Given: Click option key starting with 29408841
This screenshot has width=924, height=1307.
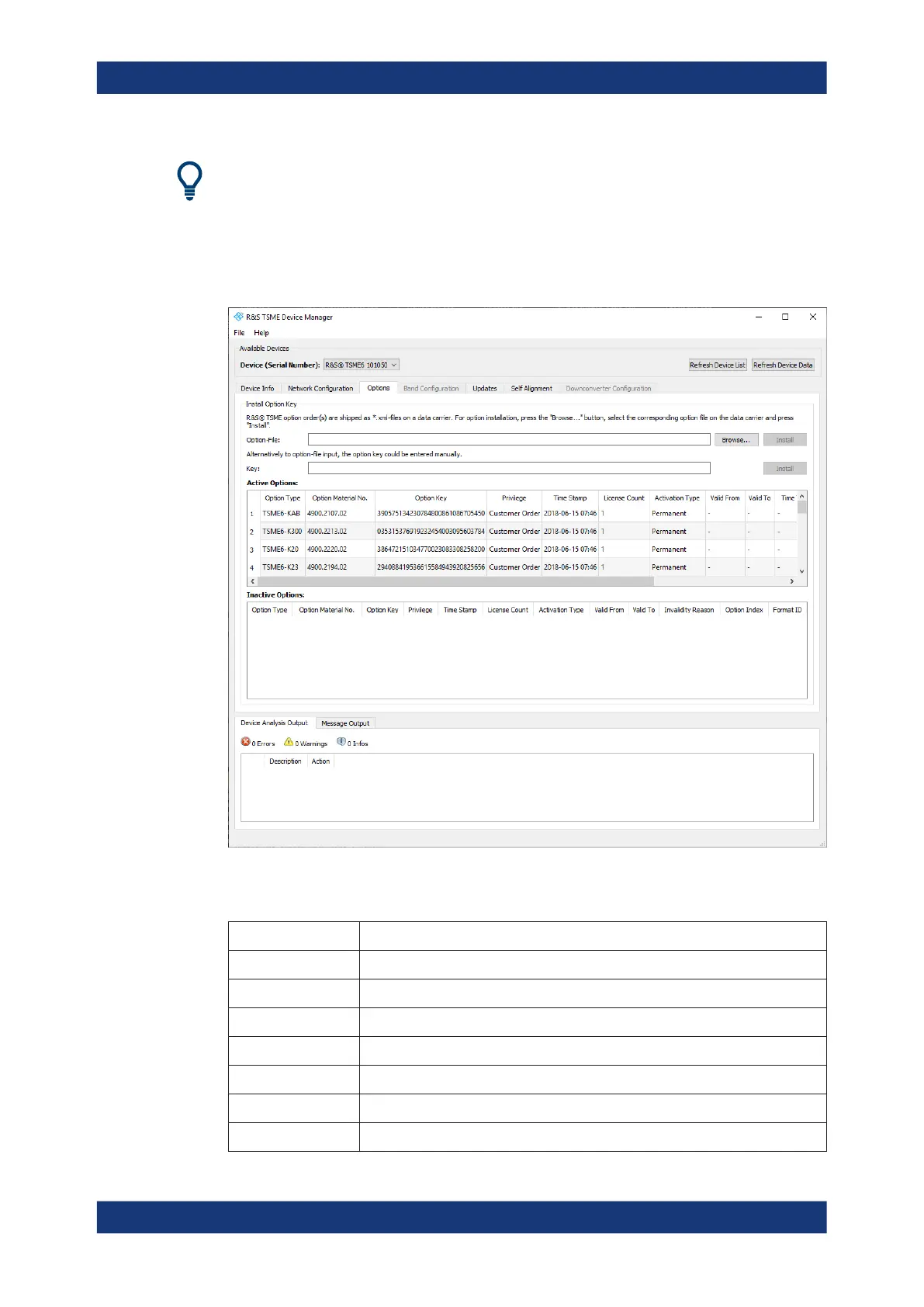Looking at the screenshot, I should 431,567.
